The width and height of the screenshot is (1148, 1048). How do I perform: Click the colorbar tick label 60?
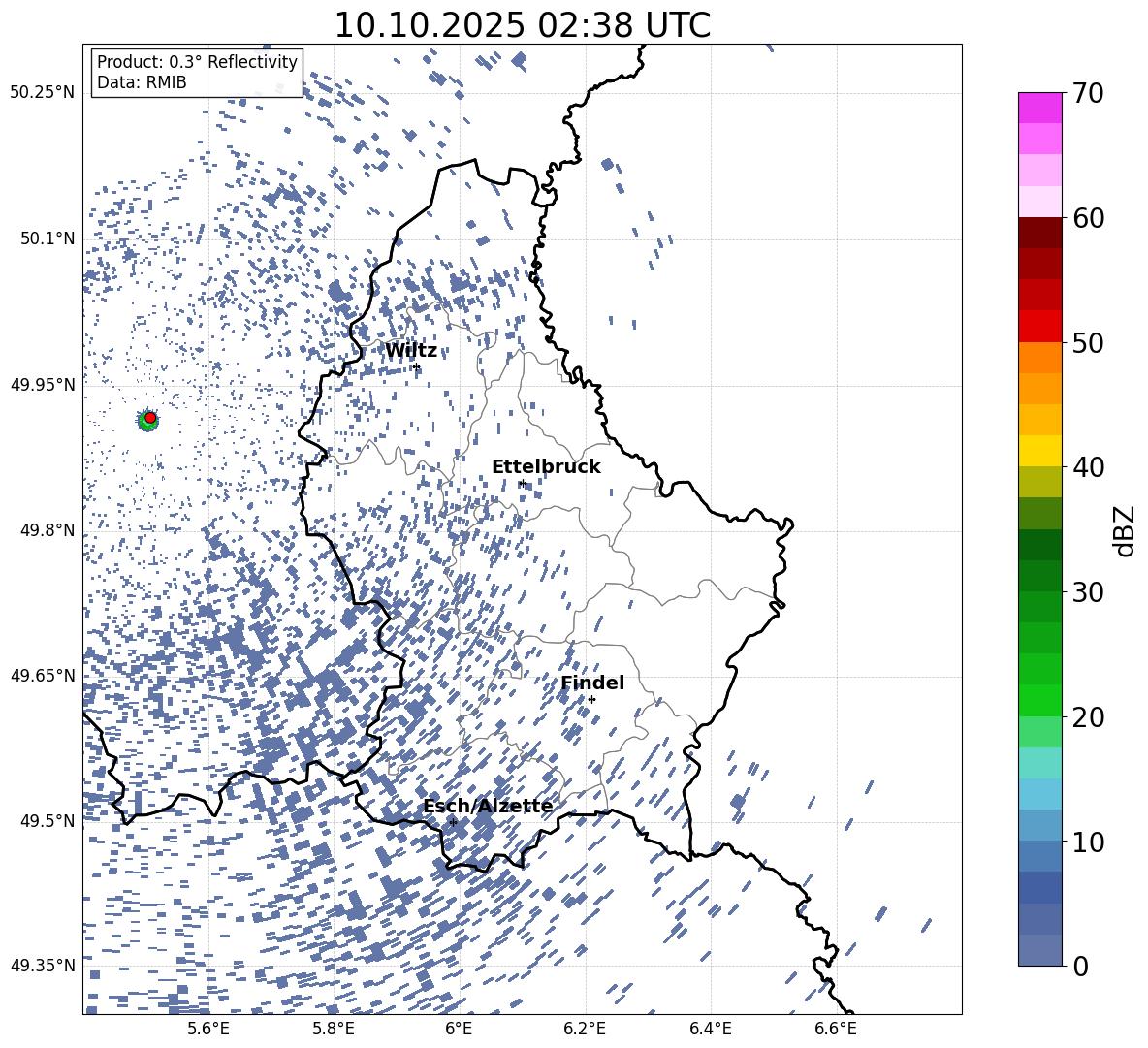[x=1088, y=218]
